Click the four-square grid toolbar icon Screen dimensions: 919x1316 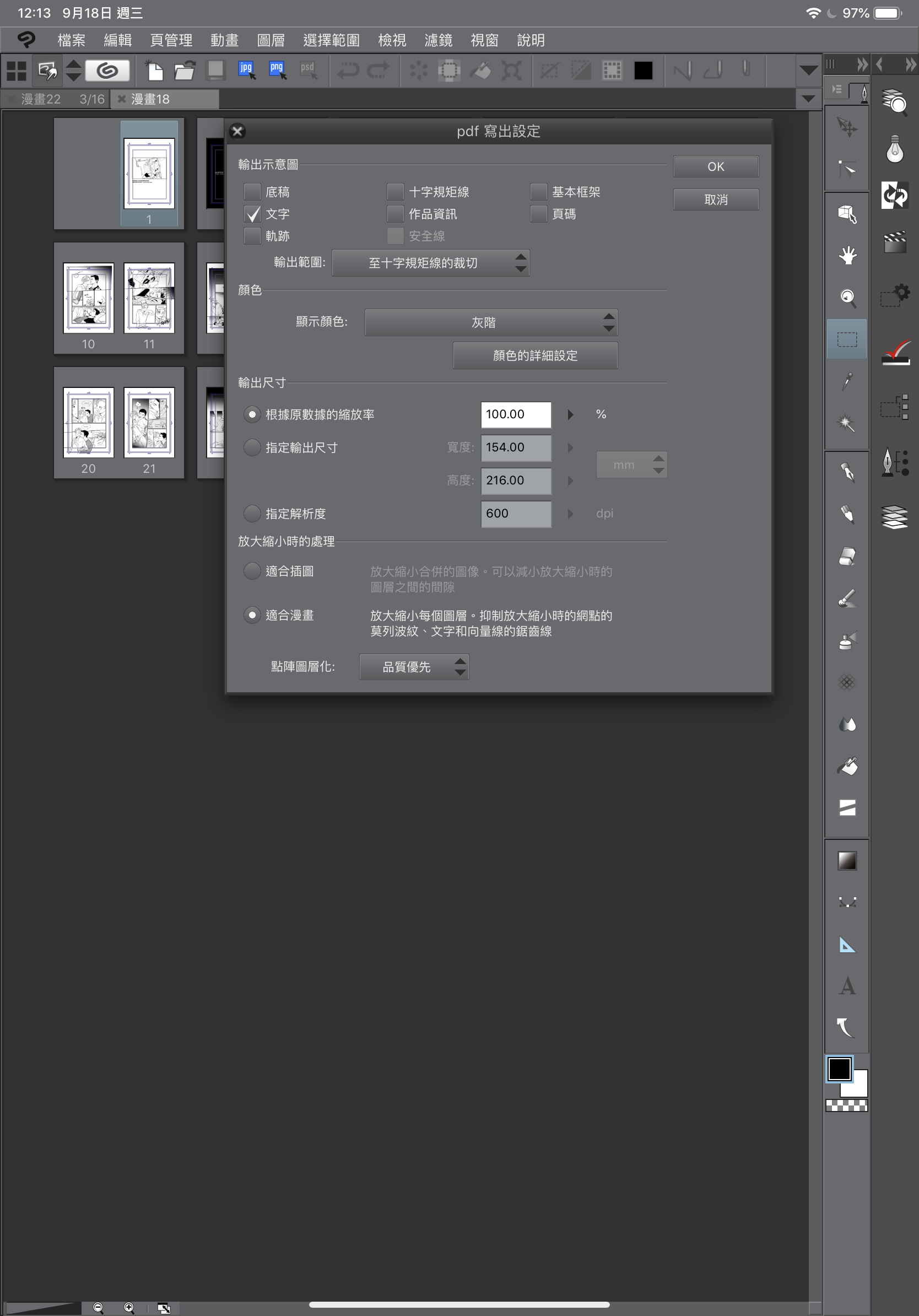point(16,71)
